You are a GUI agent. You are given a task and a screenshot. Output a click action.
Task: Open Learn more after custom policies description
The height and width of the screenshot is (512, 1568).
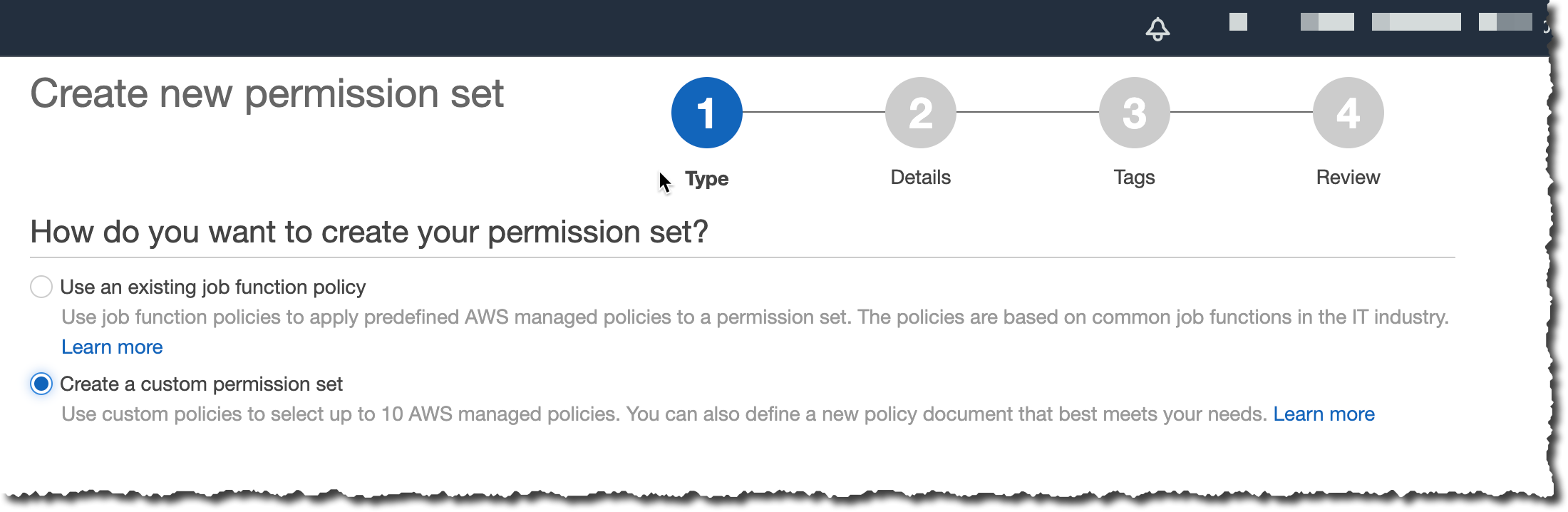pos(1324,414)
